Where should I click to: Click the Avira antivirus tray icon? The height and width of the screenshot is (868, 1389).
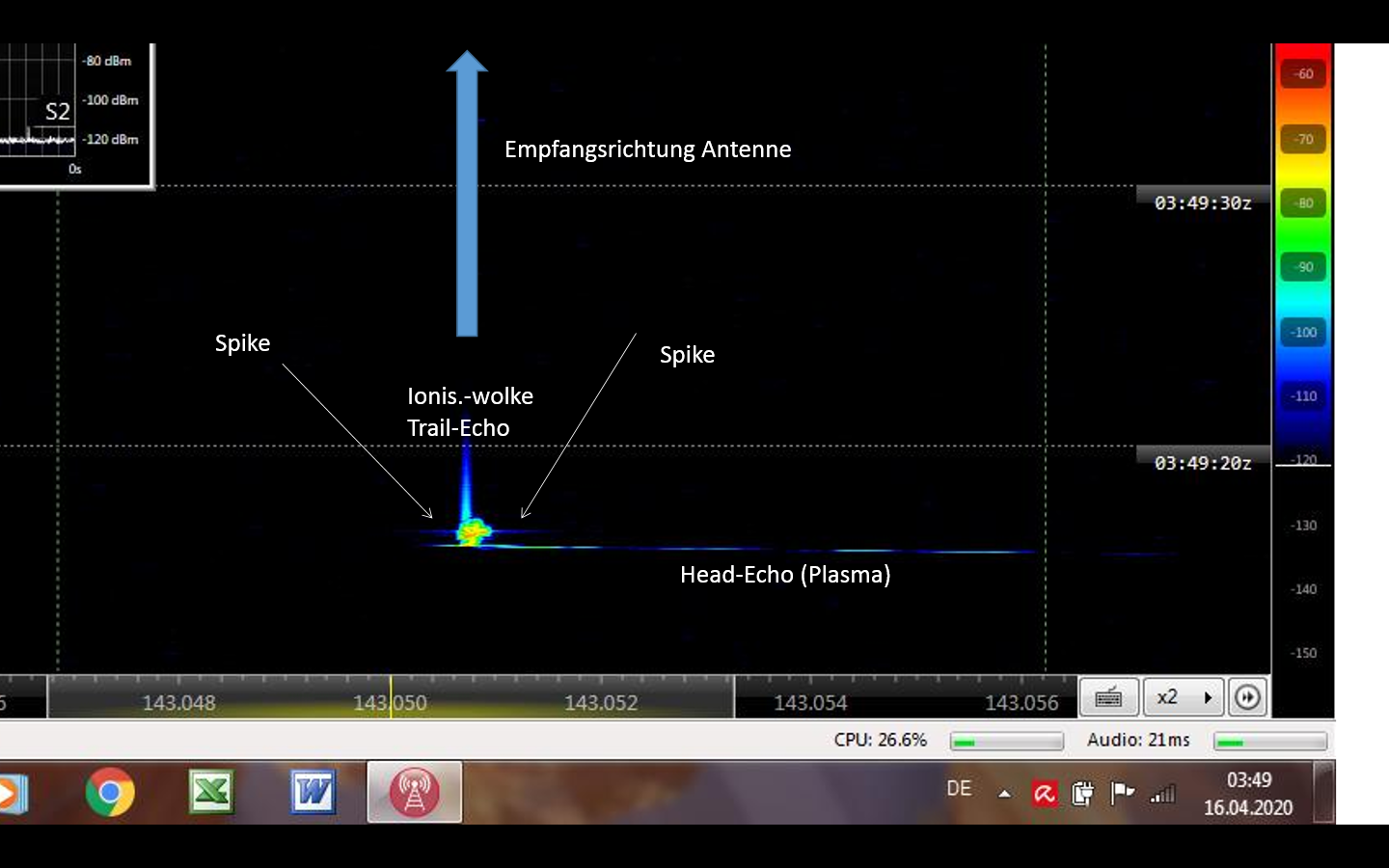tap(1045, 794)
